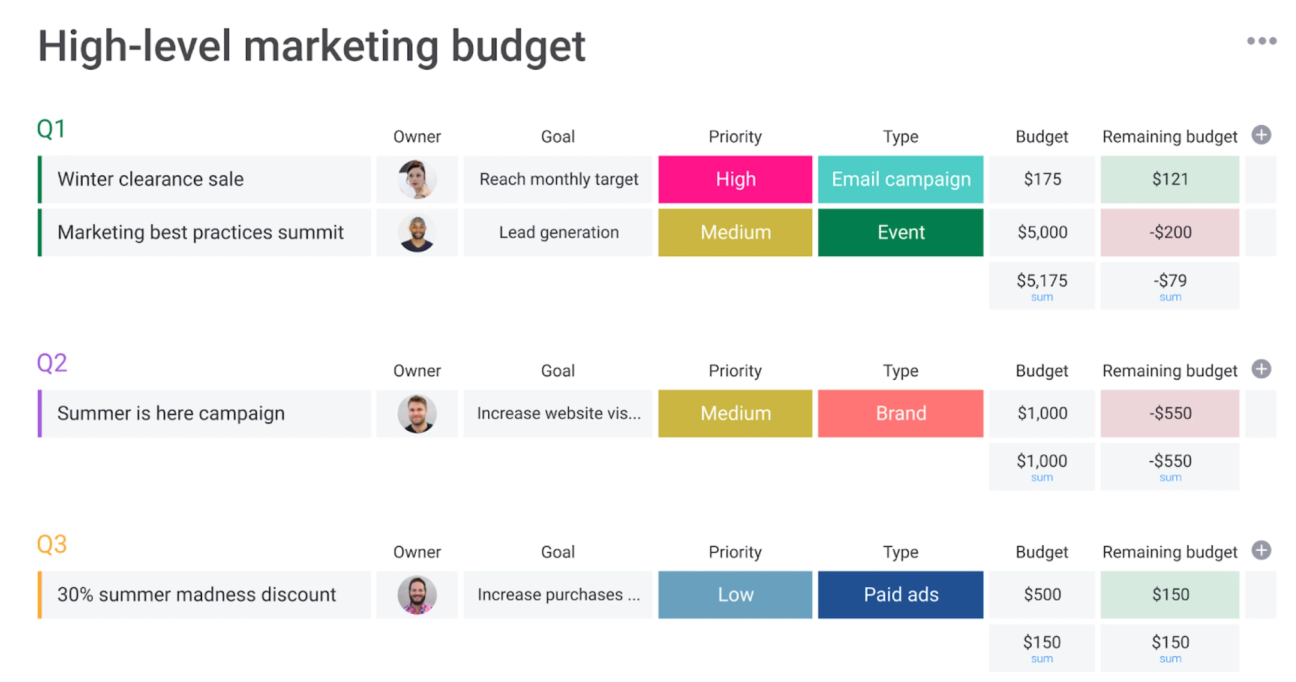Open the goal Reach monthly target
The height and width of the screenshot is (682, 1296).
coord(558,179)
